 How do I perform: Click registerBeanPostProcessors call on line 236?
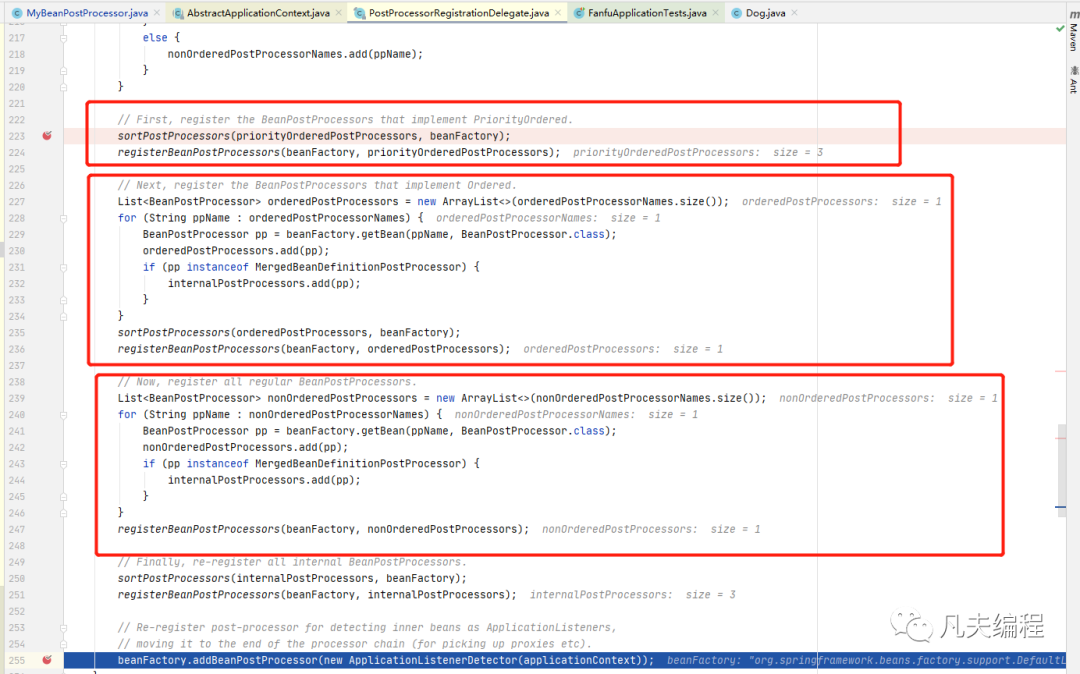point(198,349)
